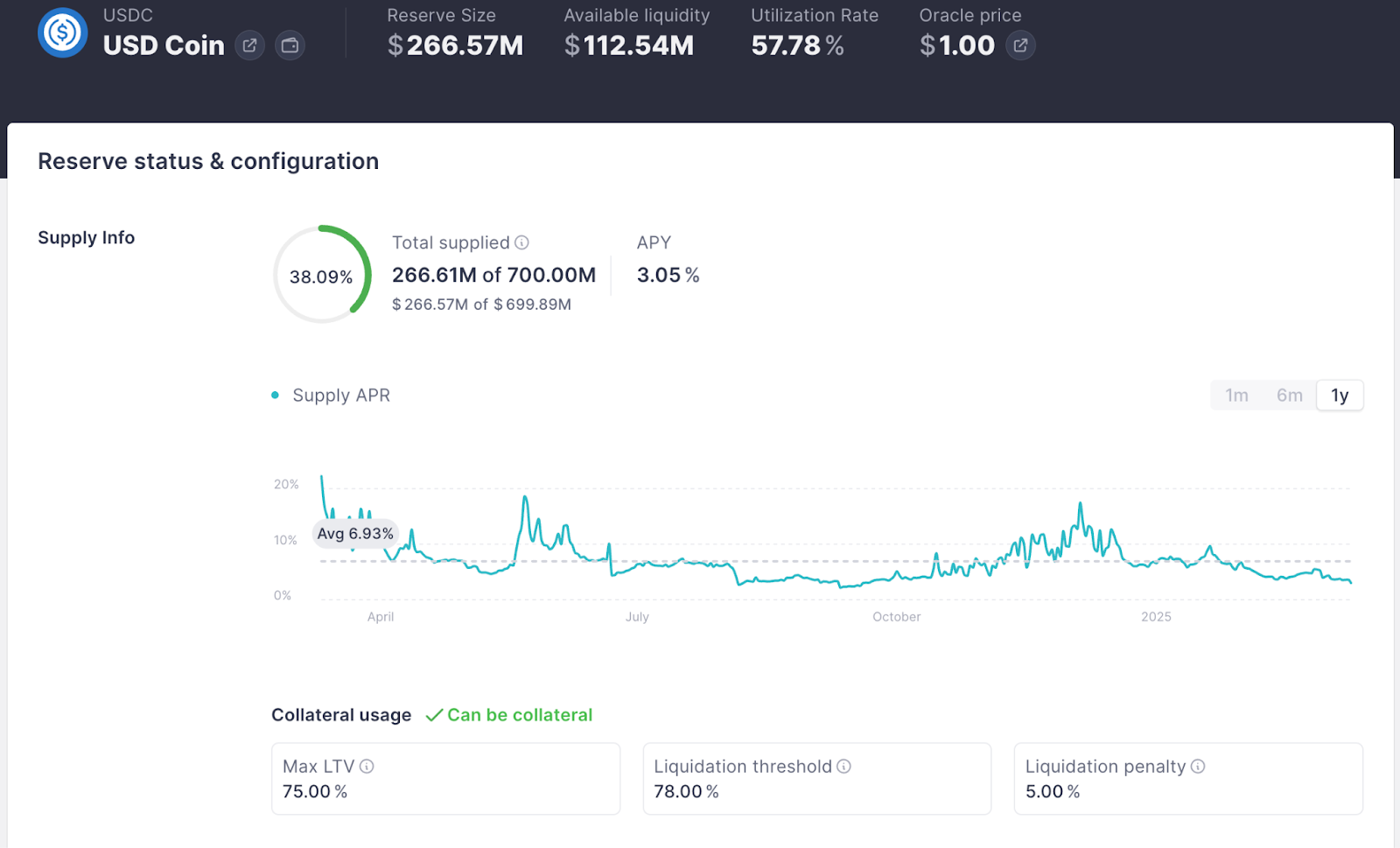This screenshot has height=848, width=1400.
Task: Click the Max LTV info icon
Action: pyautogui.click(x=367, y=767)
